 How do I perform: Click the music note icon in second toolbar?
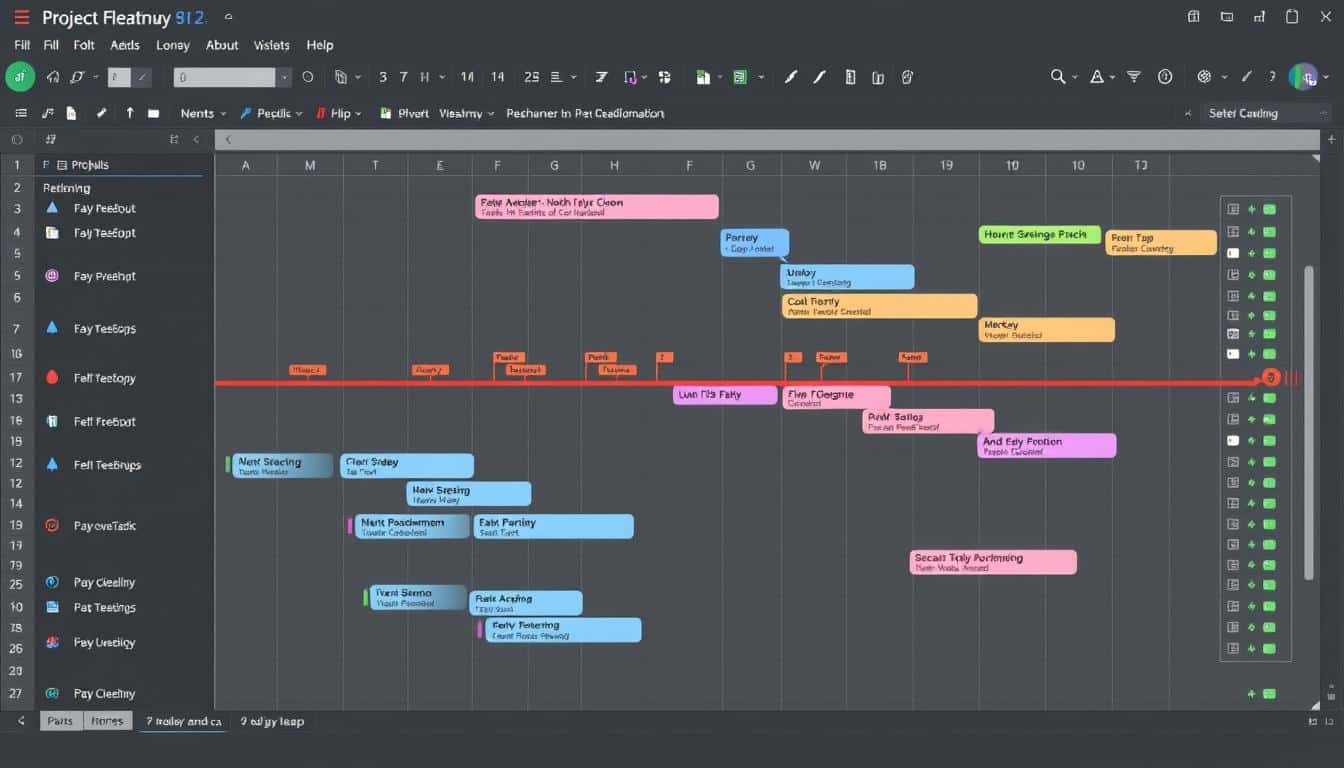pyautogui.click(x=48, y=114)
